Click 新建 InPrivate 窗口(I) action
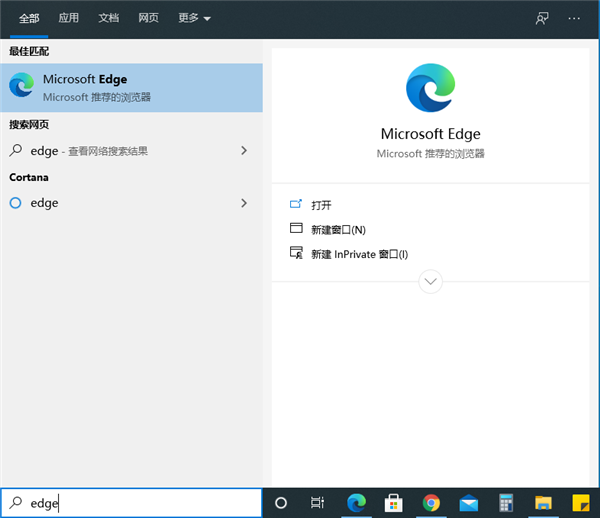600x518 pixels. 359,254
